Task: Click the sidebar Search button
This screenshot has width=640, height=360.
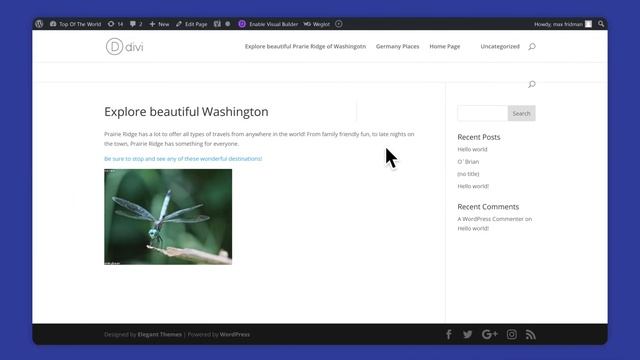Action: coord(522,113)
